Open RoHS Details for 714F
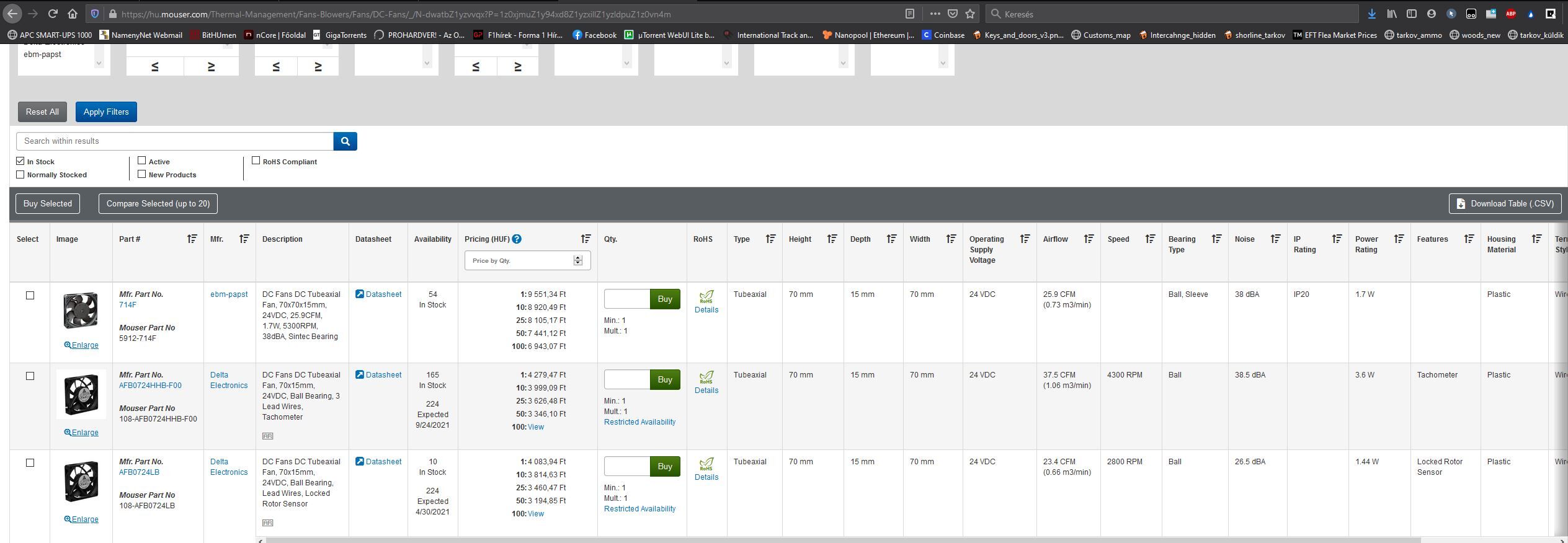 706,309
